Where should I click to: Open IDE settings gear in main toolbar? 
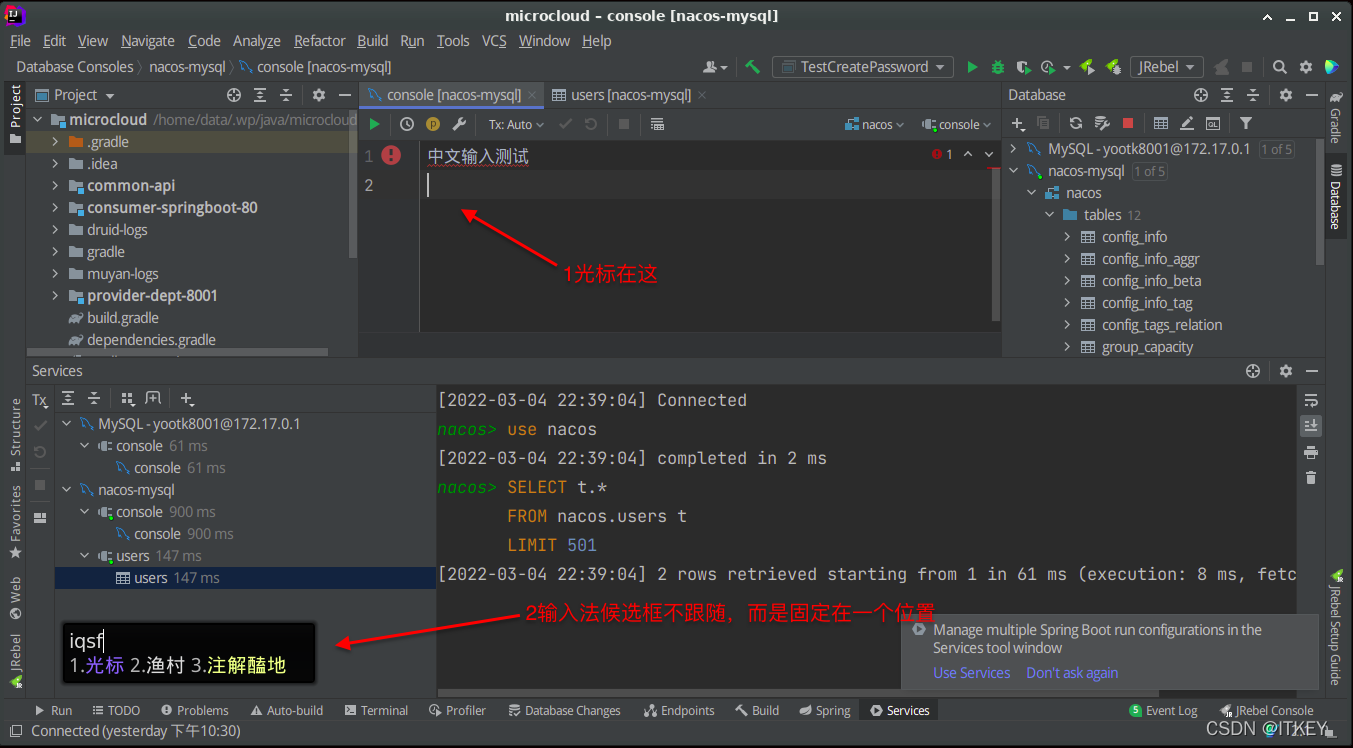click(1306, 67)
